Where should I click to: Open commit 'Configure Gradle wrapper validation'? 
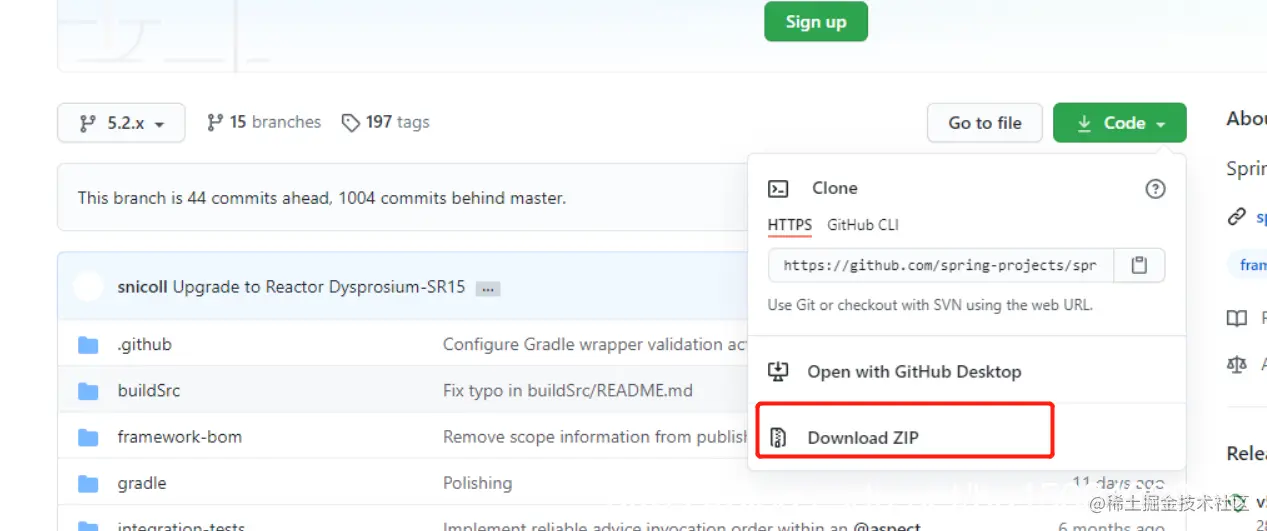(595, 344)
